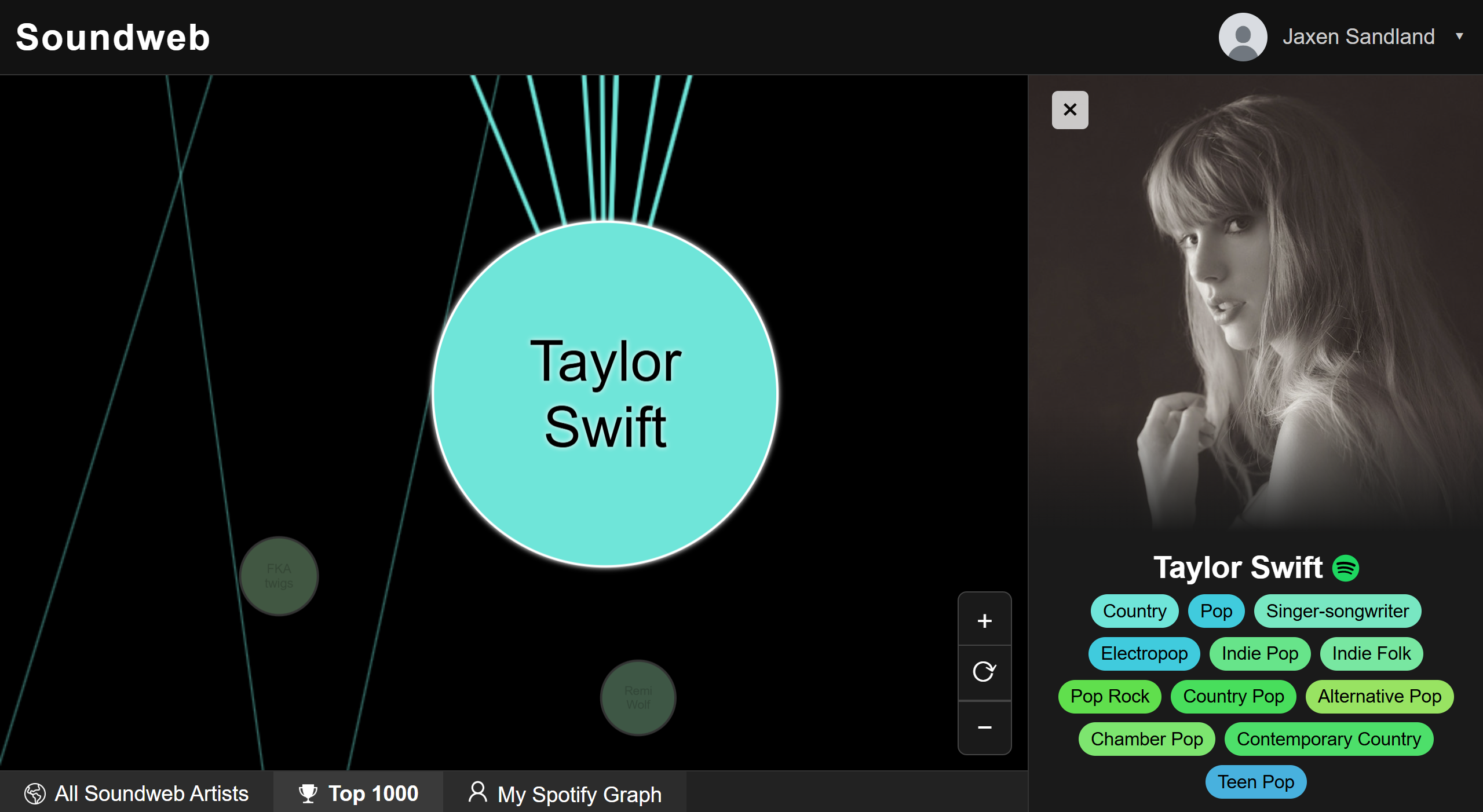1483x812 pixels.
Task: Select the Electropop genre tag
Action: tap(1144, 653)
